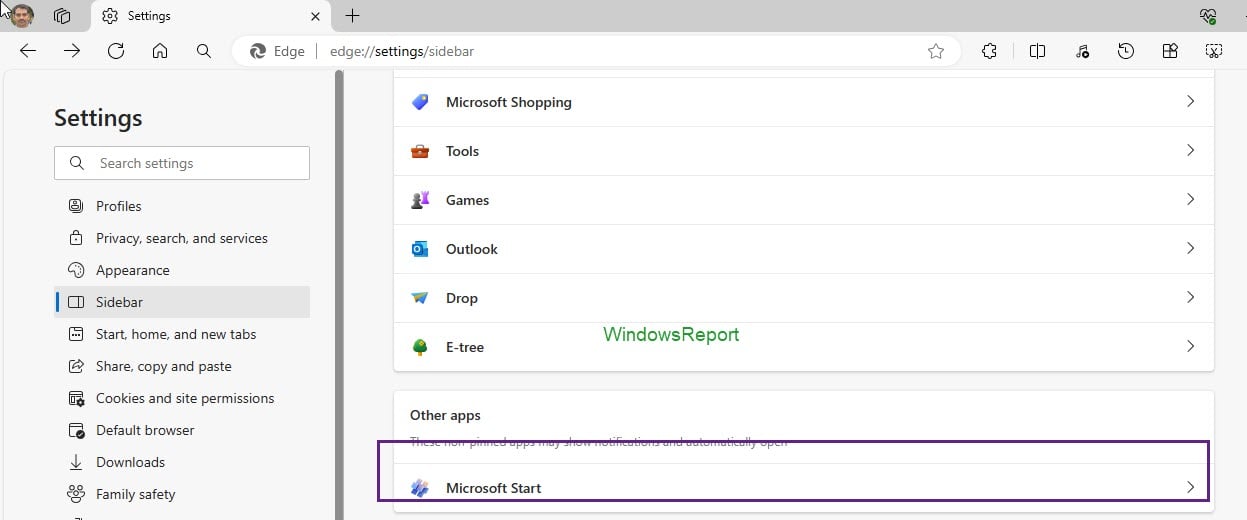
Task: Open the Collections icon
Action: pyautogui.click(x=1170, y=51)
